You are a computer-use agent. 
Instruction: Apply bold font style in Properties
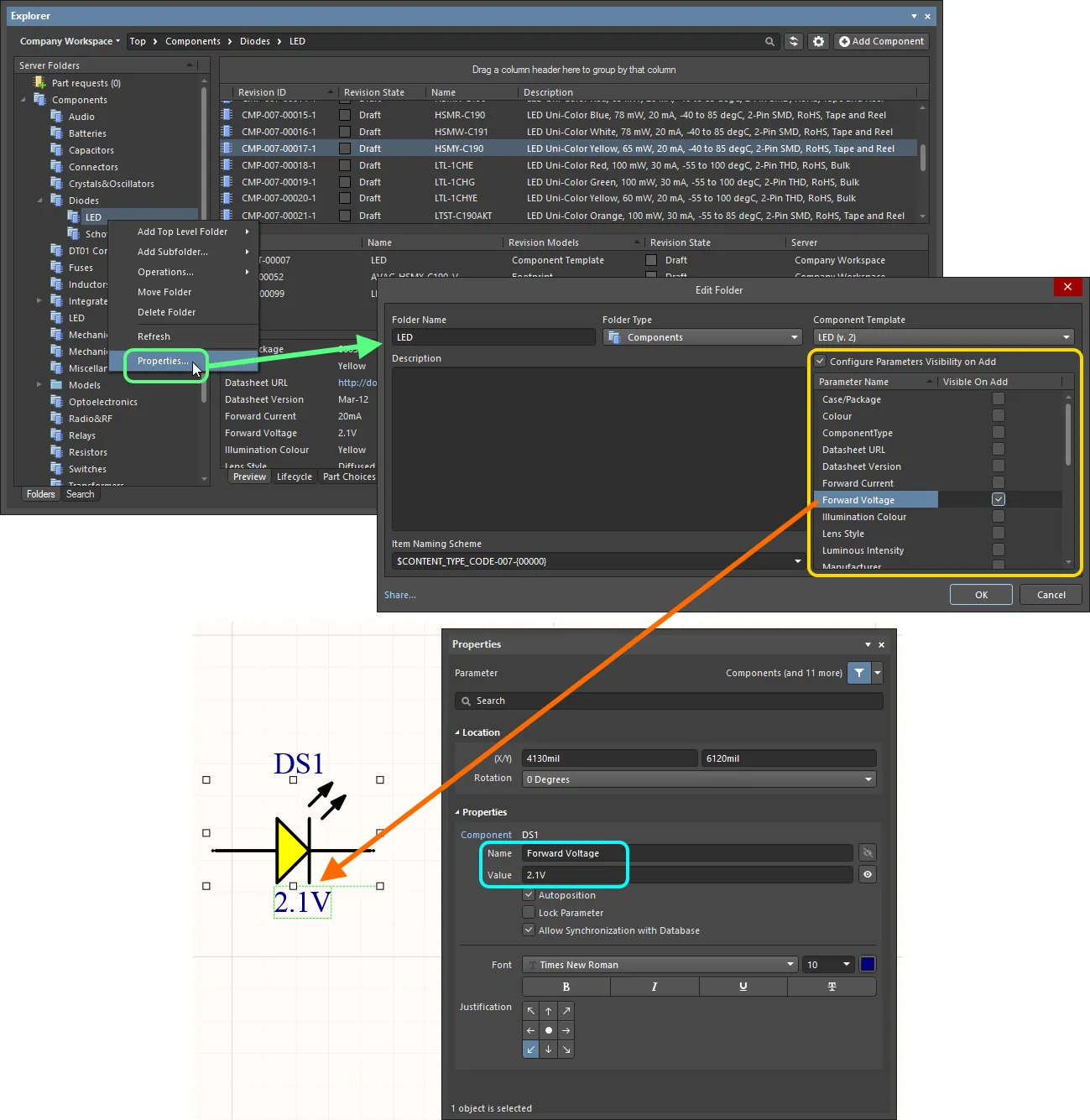(x=566, y=987)
